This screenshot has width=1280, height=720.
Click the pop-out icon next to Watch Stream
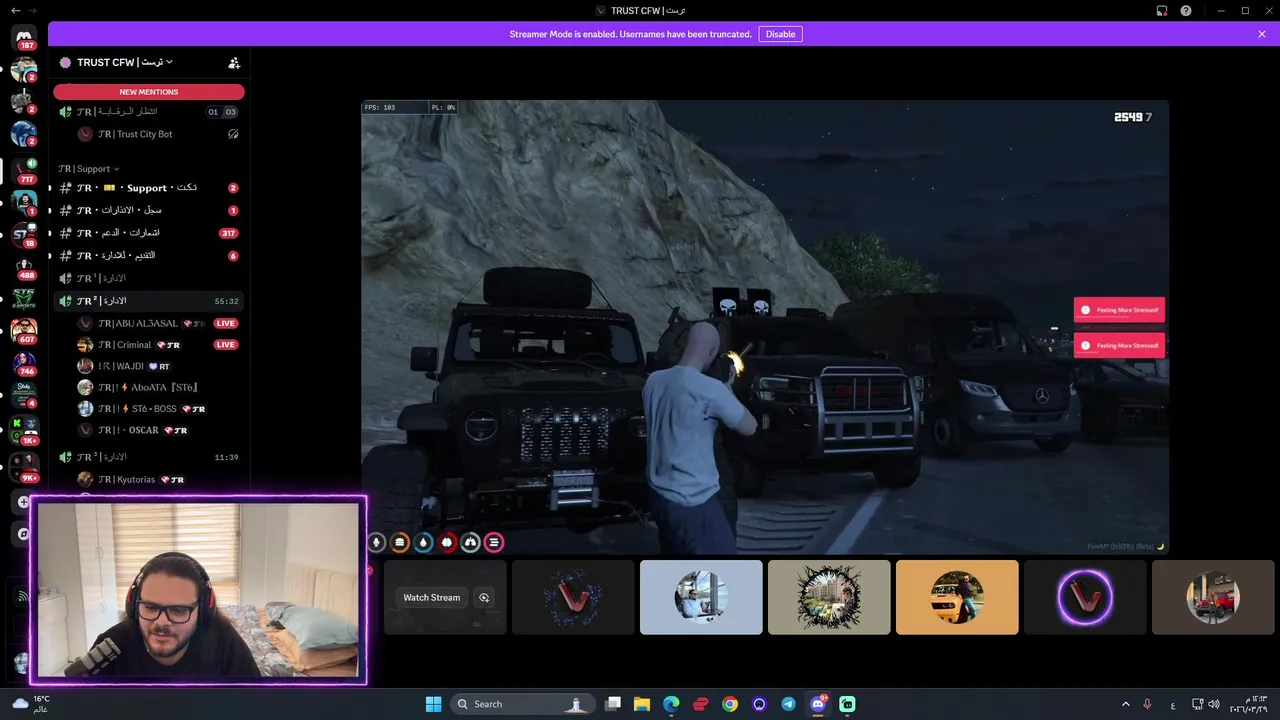click(x=484, y=598)
